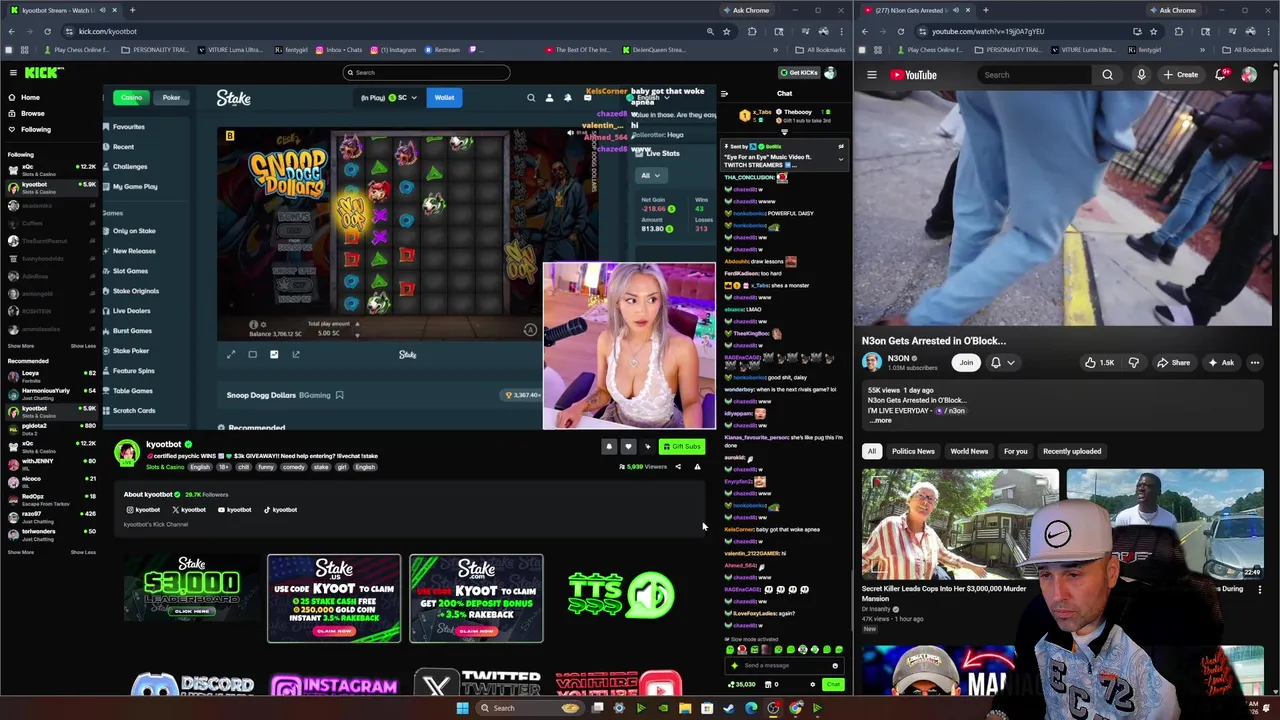Click the Stake search magnifier icon
The height and width of the screenshot is (720, 1280).
click(x=531, y=98)
